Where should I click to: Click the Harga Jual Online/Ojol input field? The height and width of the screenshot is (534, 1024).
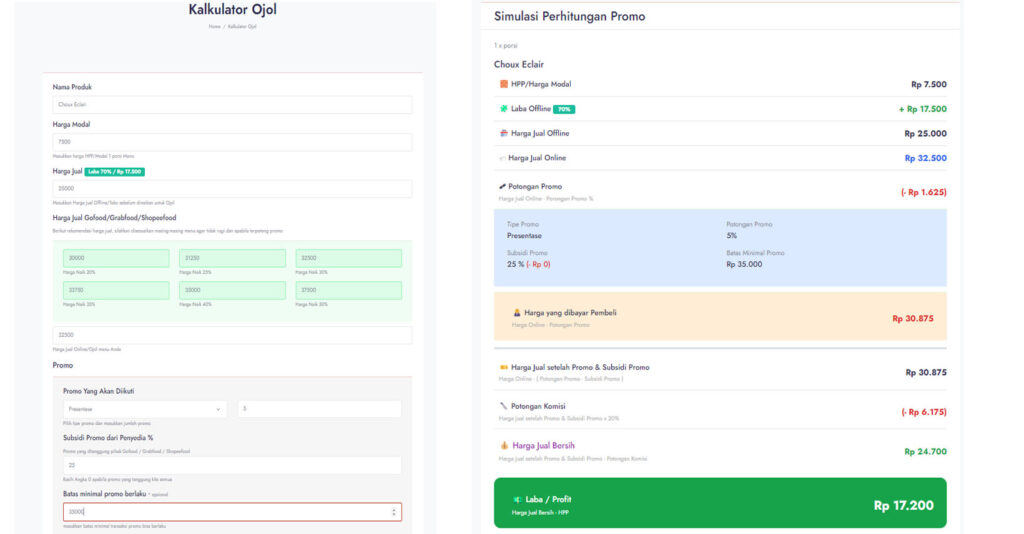(232, 335)
